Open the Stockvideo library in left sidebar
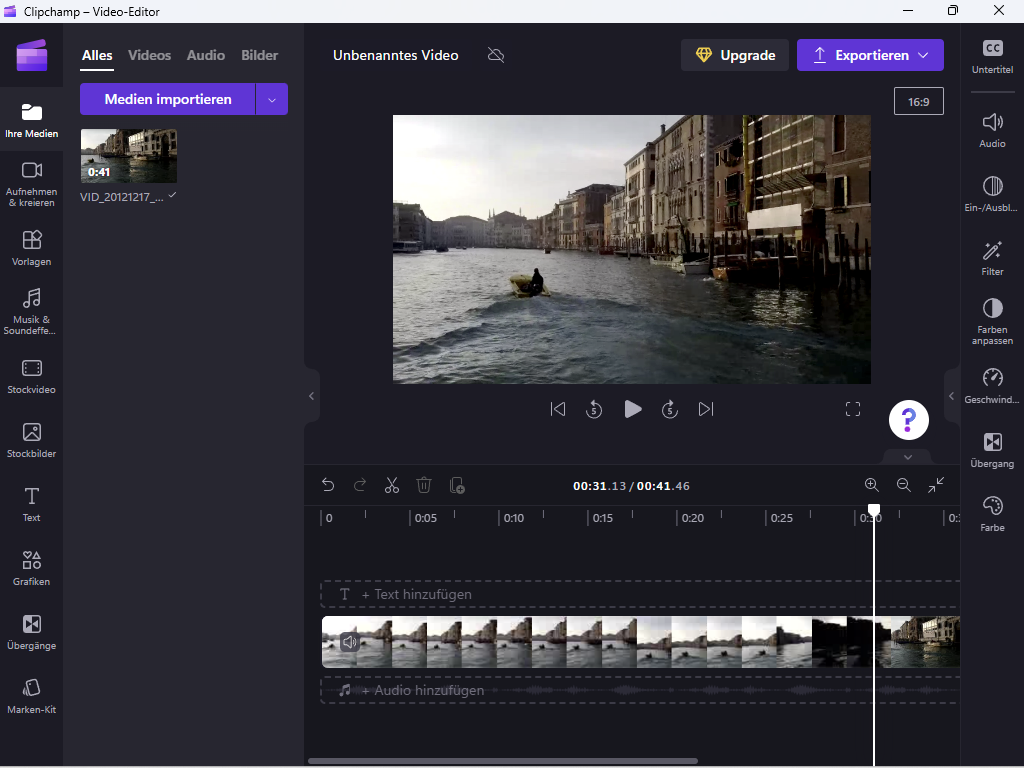The width and height of the screenshot is (1024, 768). [31, 376]
